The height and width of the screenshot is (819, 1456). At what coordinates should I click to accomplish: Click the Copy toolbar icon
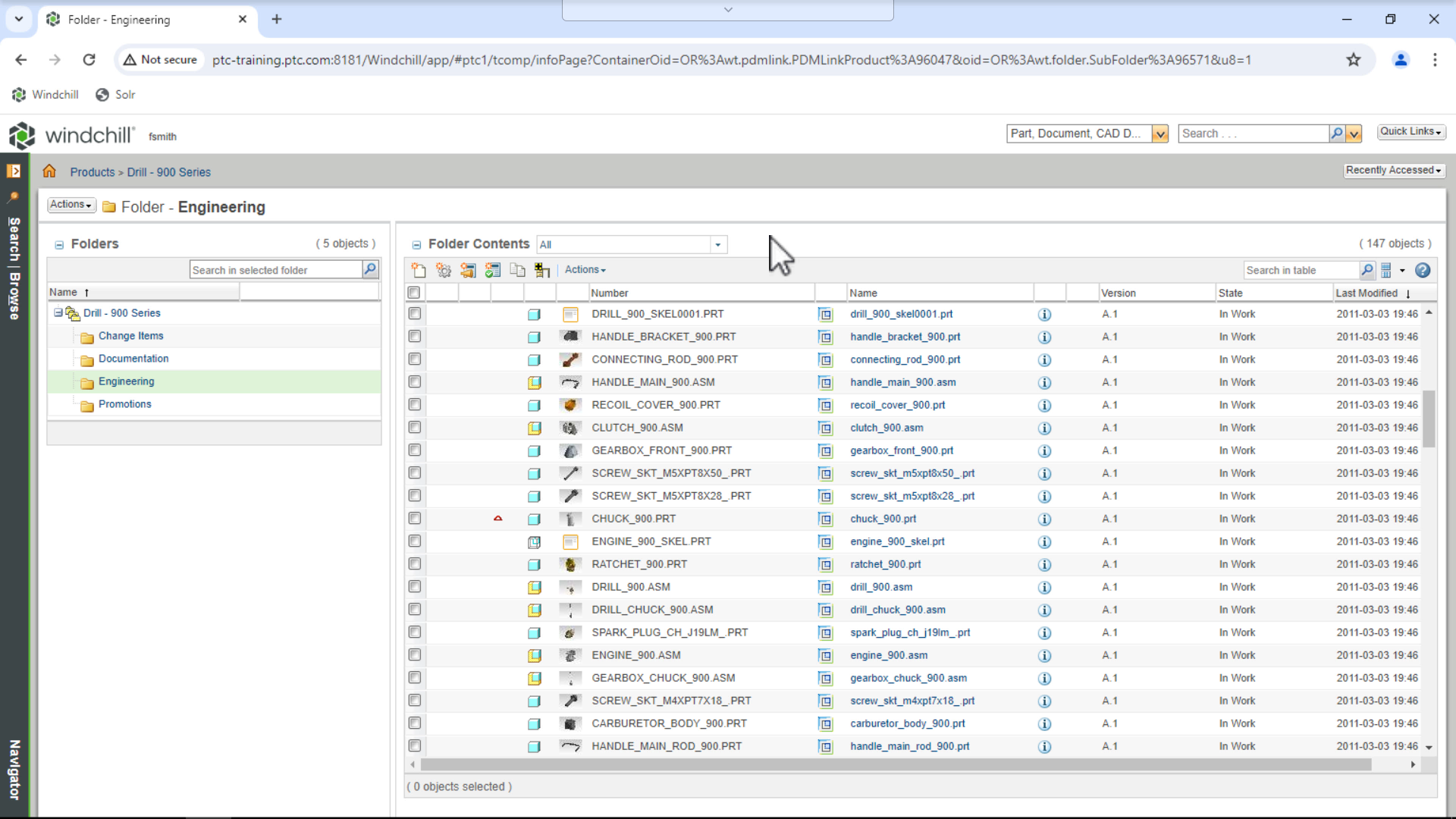[517, 270]
